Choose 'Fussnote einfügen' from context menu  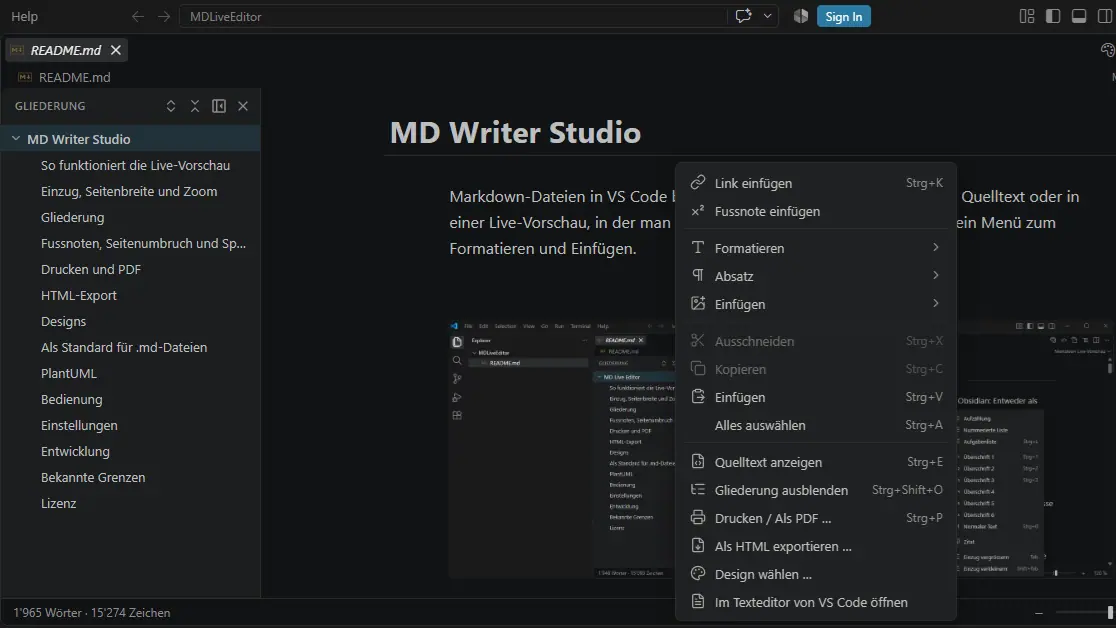pos(816,211)
